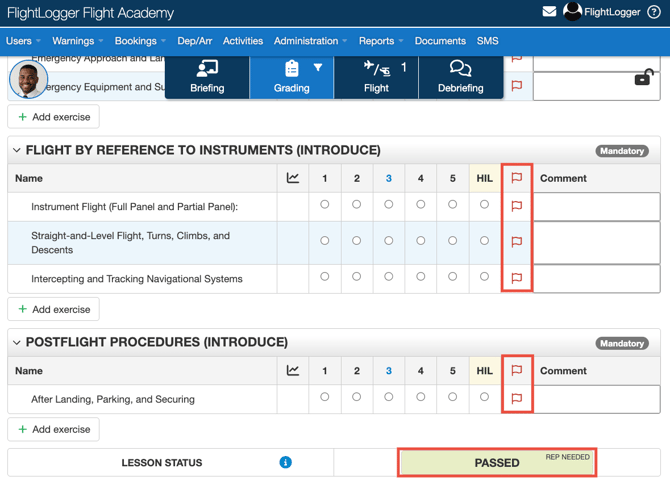The image size is (670, 489).
Task: Collapse Flight by Reference to Instruments section
Action: coord(17,151)
